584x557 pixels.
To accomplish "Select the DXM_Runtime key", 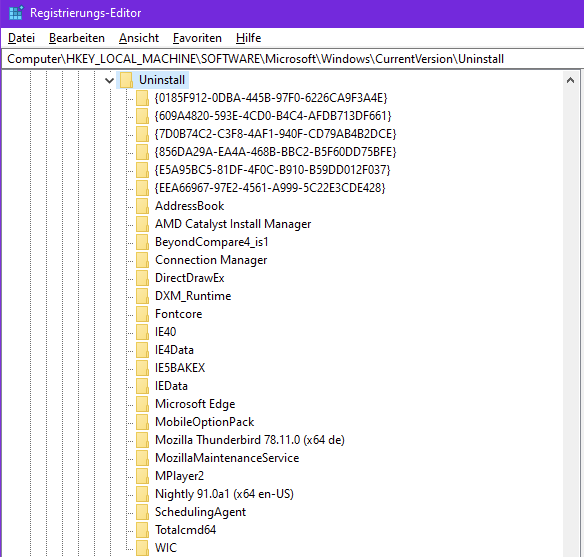I will 193,296.
